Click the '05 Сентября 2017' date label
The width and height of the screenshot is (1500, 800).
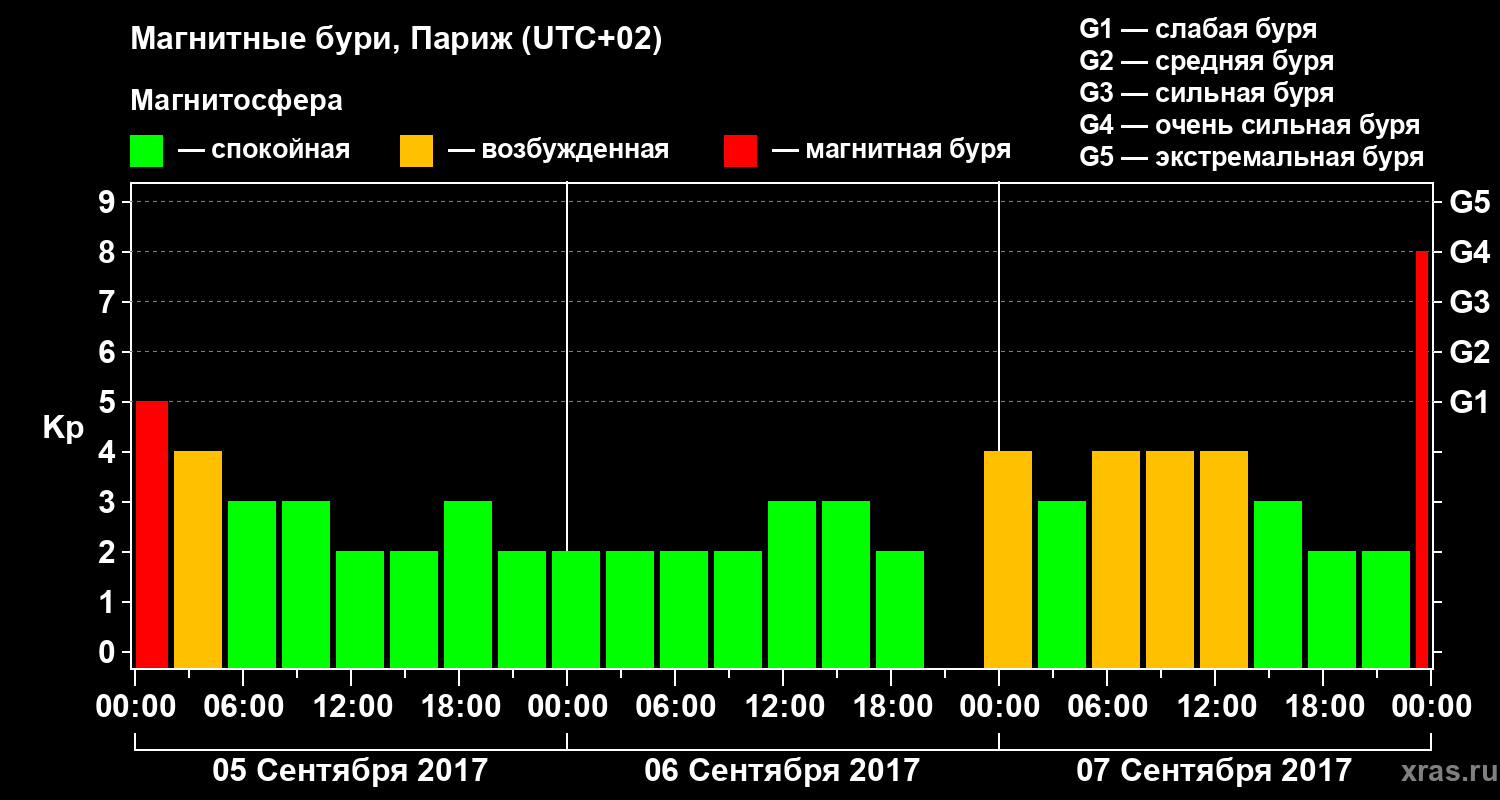click(x=350, y=771)
